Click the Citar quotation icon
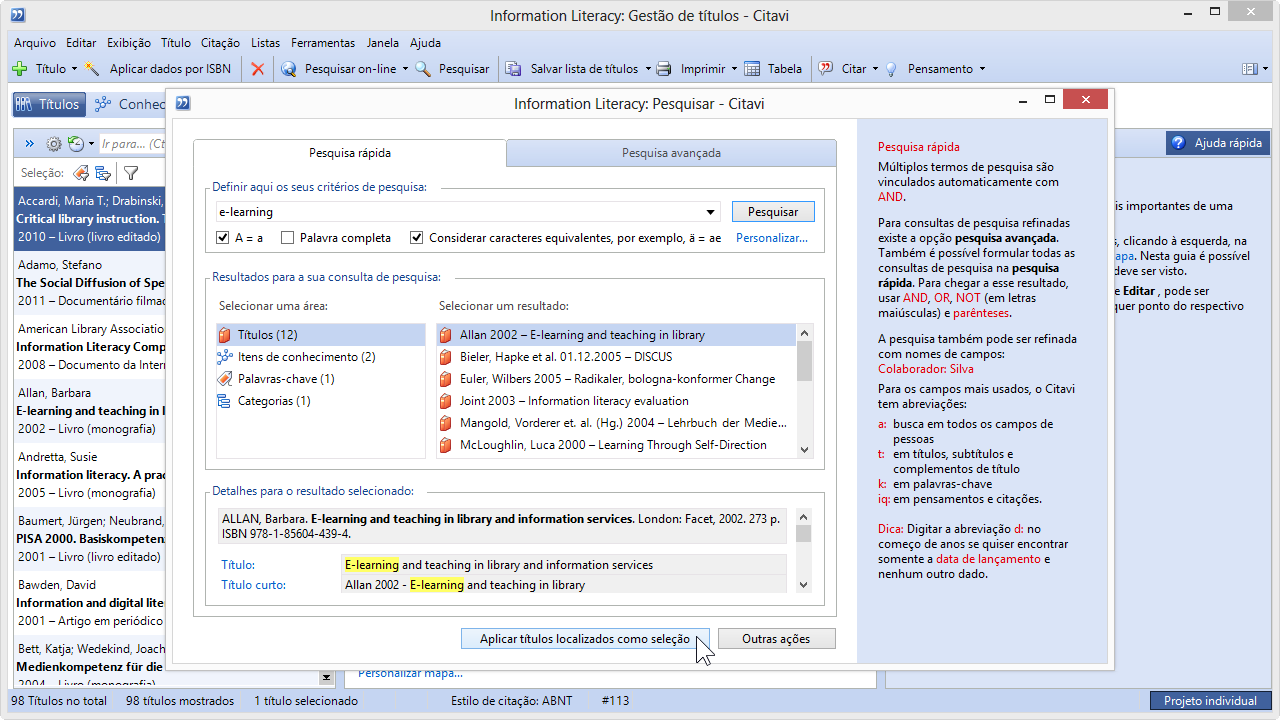The height and width of the screenshot is (720, 1280). pos(826,69)
